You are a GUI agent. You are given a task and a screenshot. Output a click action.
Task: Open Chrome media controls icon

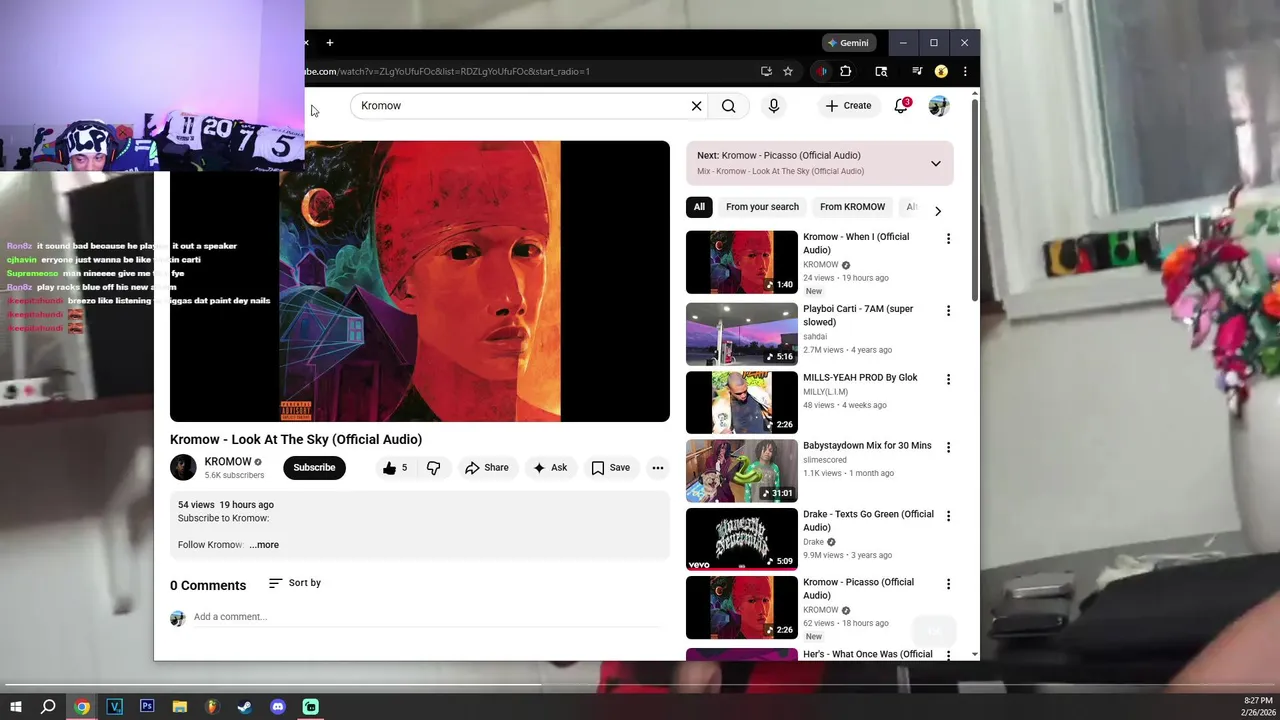click(917, 71)
